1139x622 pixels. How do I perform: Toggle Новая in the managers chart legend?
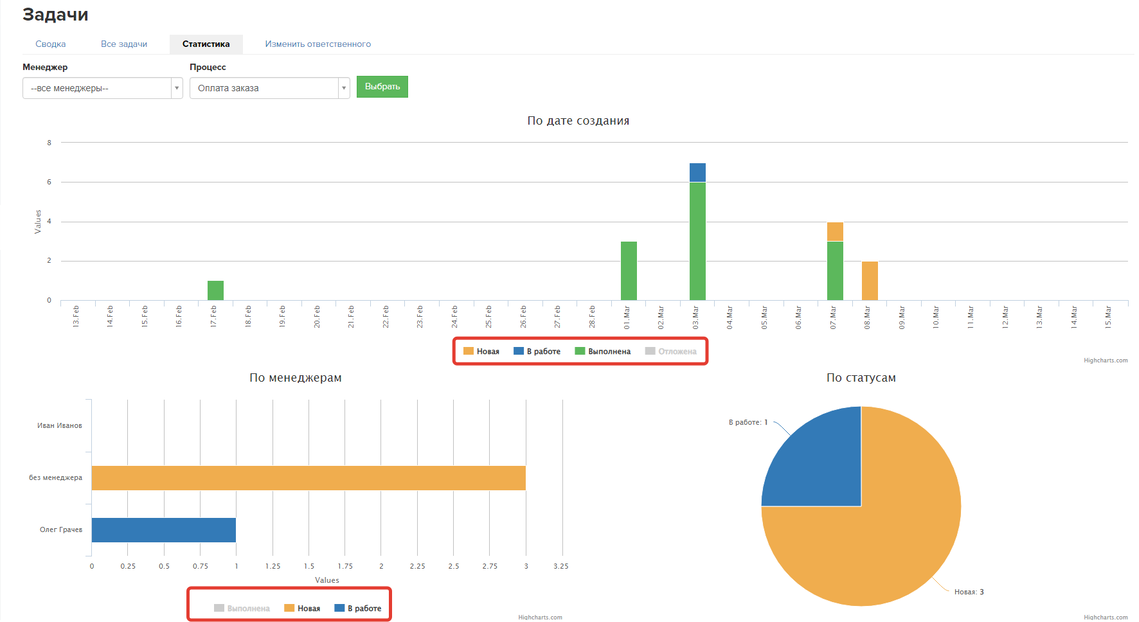302,608
